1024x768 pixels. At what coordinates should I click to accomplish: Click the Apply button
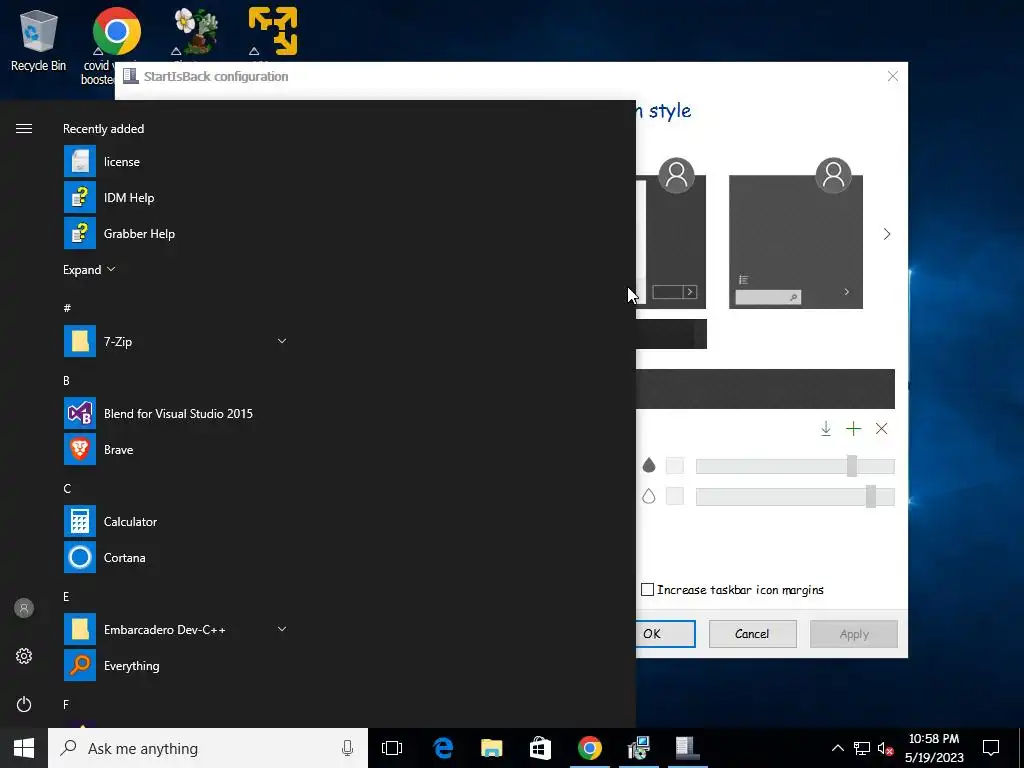(x=854, y=634)
